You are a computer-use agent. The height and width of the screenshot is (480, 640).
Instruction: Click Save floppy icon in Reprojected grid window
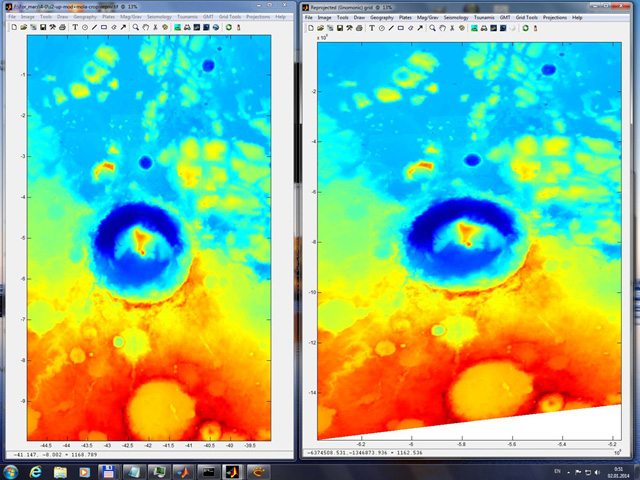(340, 28)
